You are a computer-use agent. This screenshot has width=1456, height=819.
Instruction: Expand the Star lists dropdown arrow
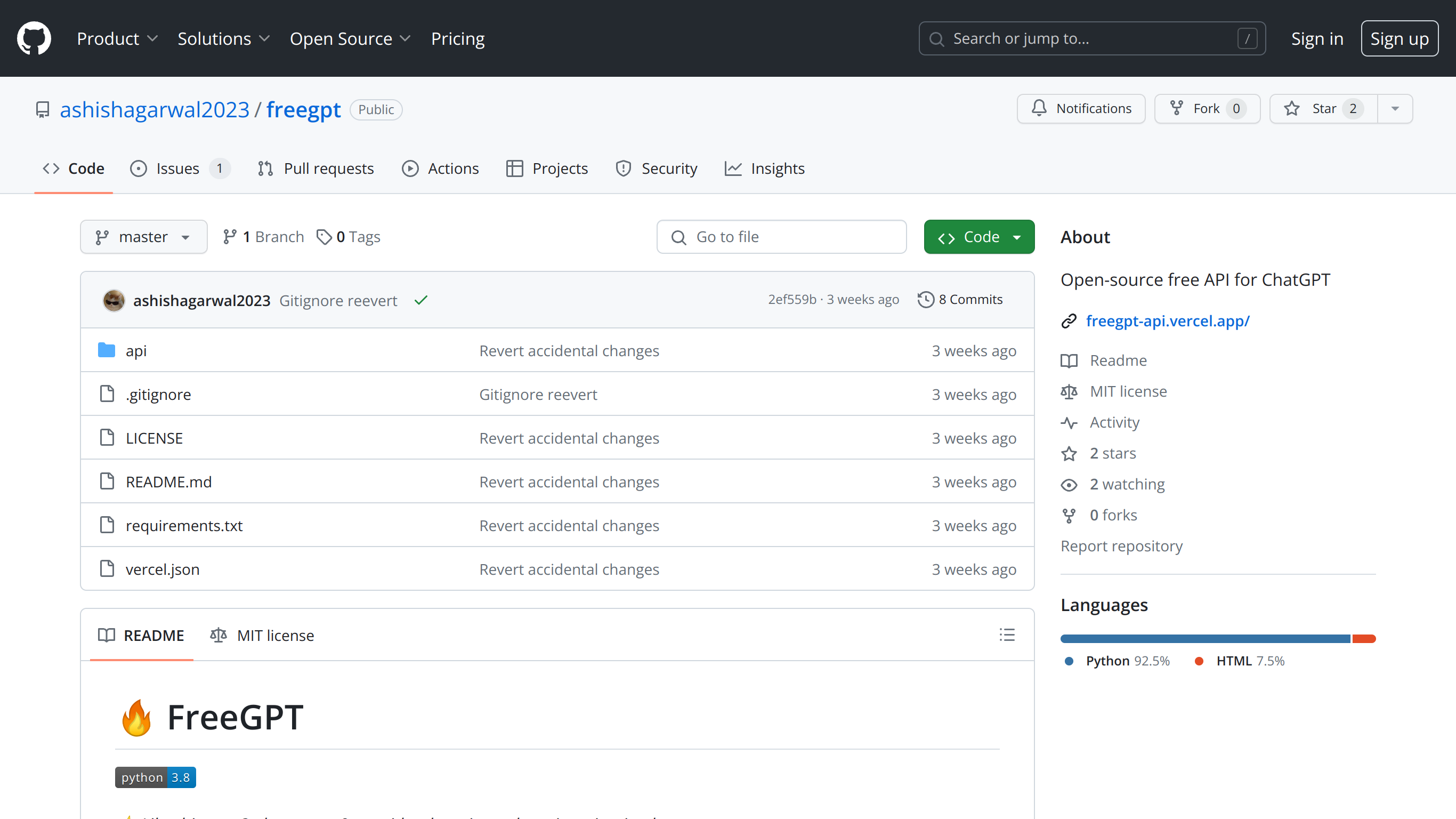coord(1394,109)
